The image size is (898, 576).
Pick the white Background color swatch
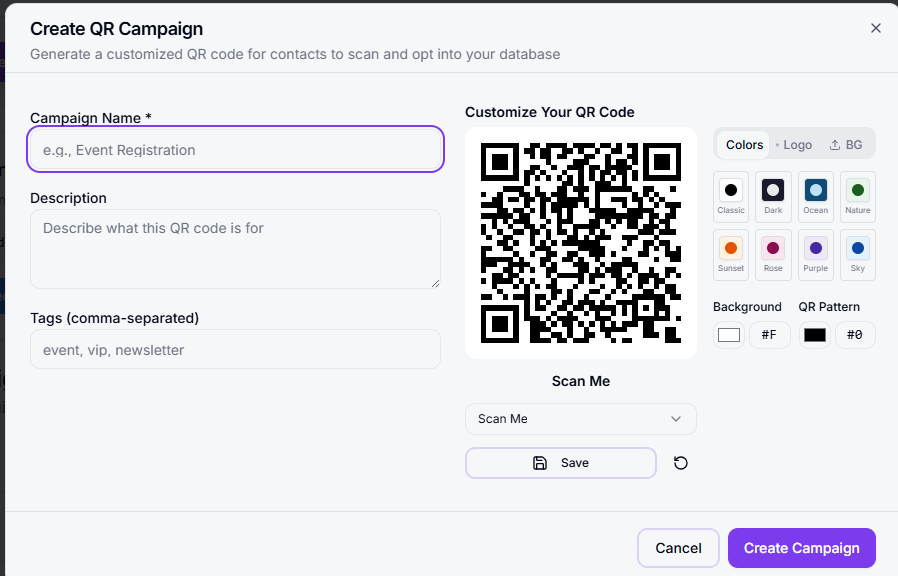pos(729,334)
